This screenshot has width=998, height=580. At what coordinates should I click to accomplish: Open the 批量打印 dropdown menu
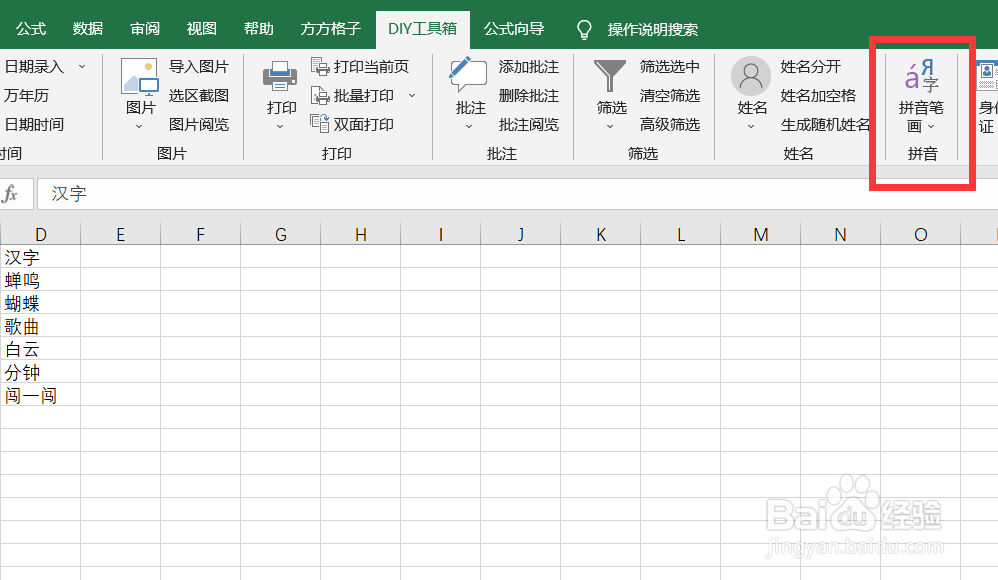click(x=410, y=95)
